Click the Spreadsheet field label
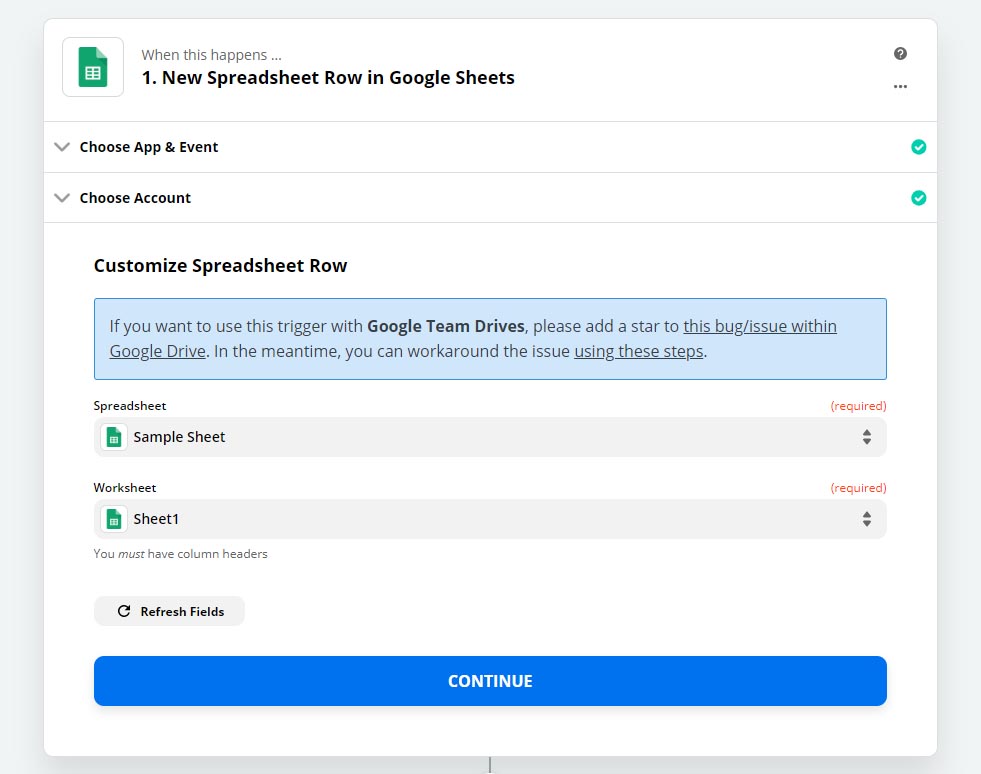Viewport: 981px width, 774px height. point(130,405)
